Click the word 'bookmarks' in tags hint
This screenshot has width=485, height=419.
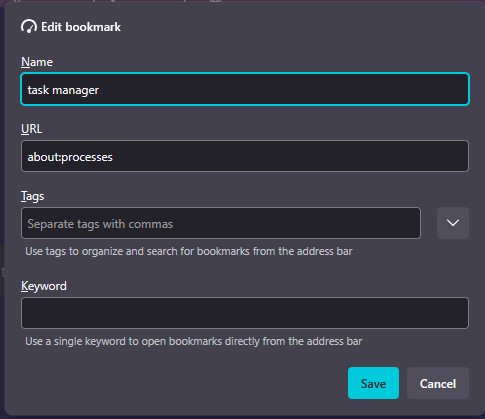223,251
